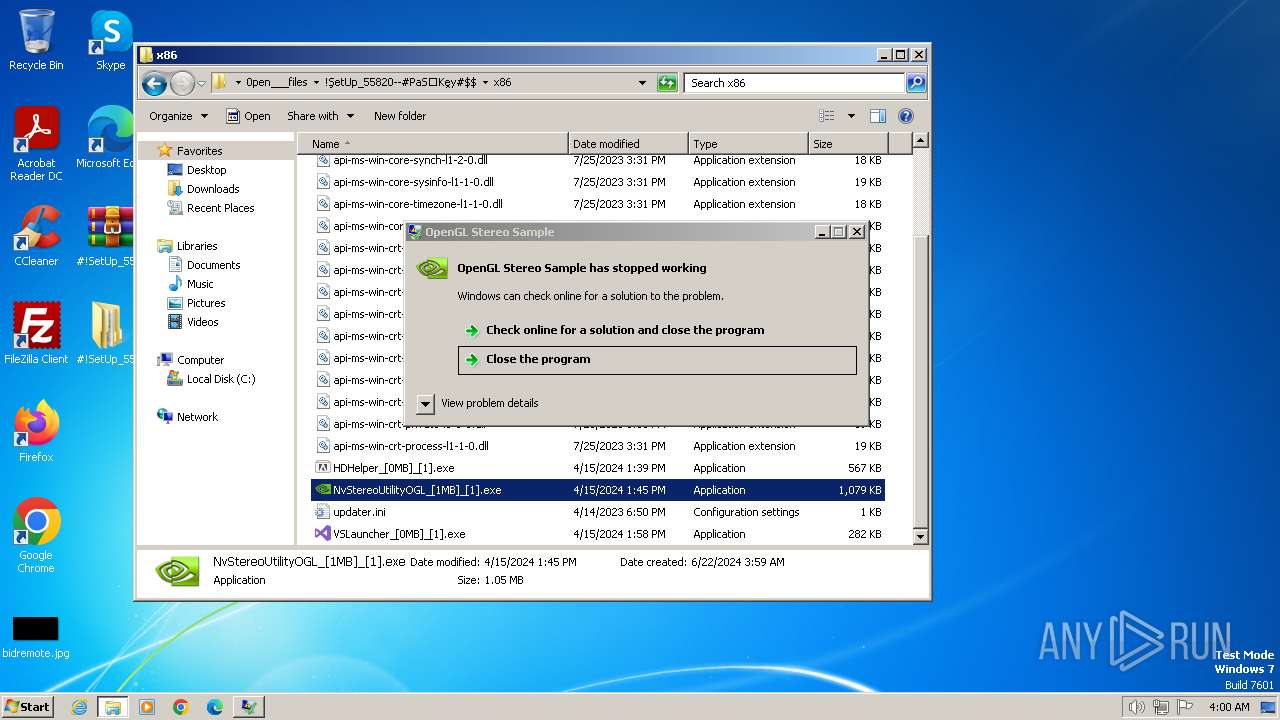This screenshot has width=1280, height=720.
Task: Toggle the preview pane
Action: point(877,116)
